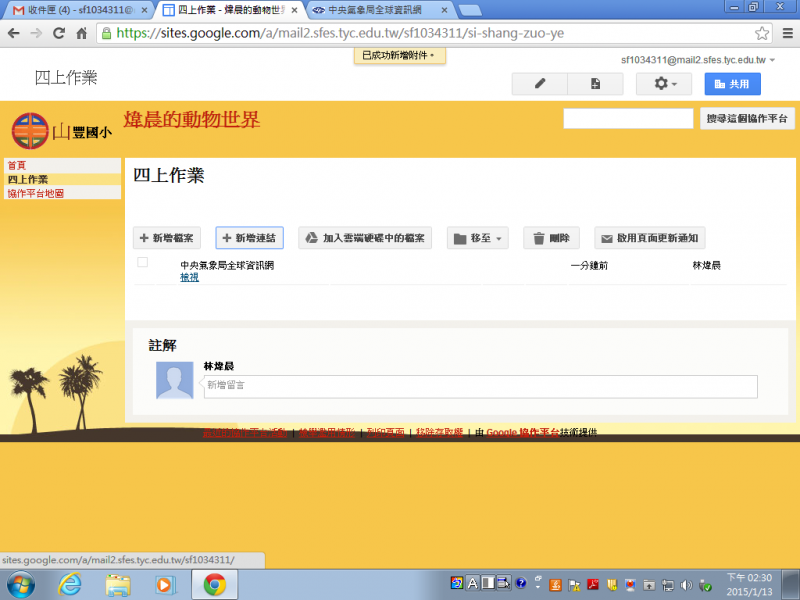
Task: Click 一分鐘前 timestamp text
Action: 589,266
